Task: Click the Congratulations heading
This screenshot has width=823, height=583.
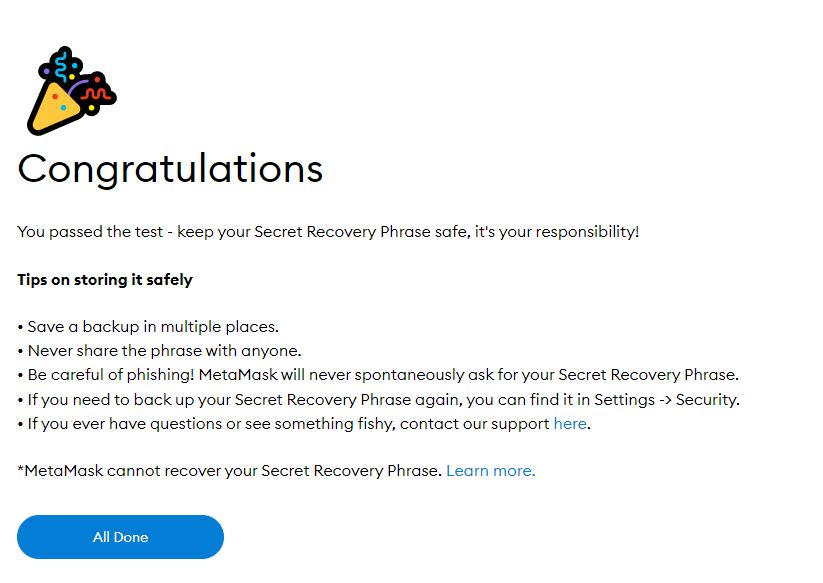Action: [x=170, y=168]
